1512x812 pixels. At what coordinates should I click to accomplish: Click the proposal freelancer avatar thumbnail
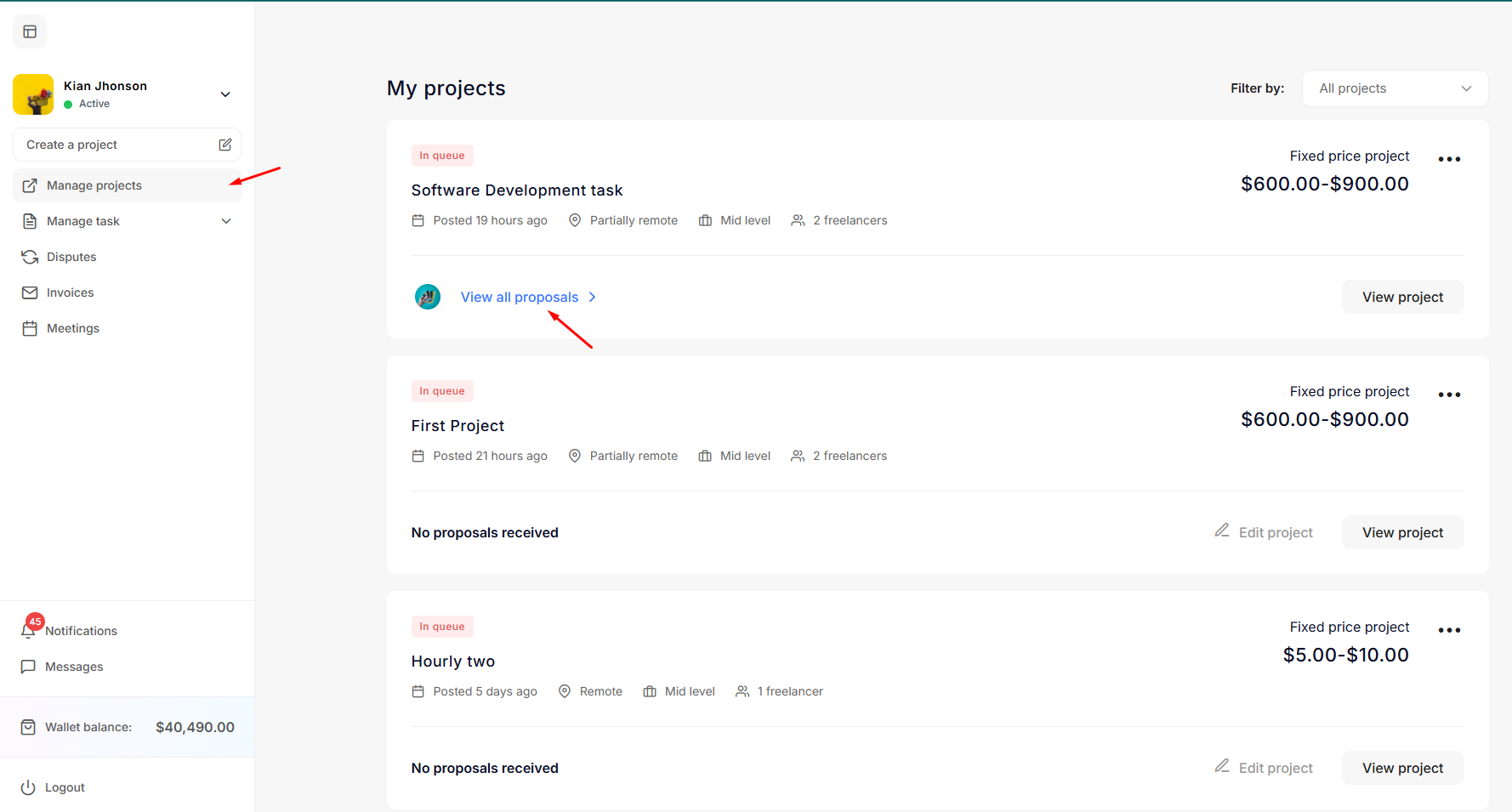tap(428, 297)
